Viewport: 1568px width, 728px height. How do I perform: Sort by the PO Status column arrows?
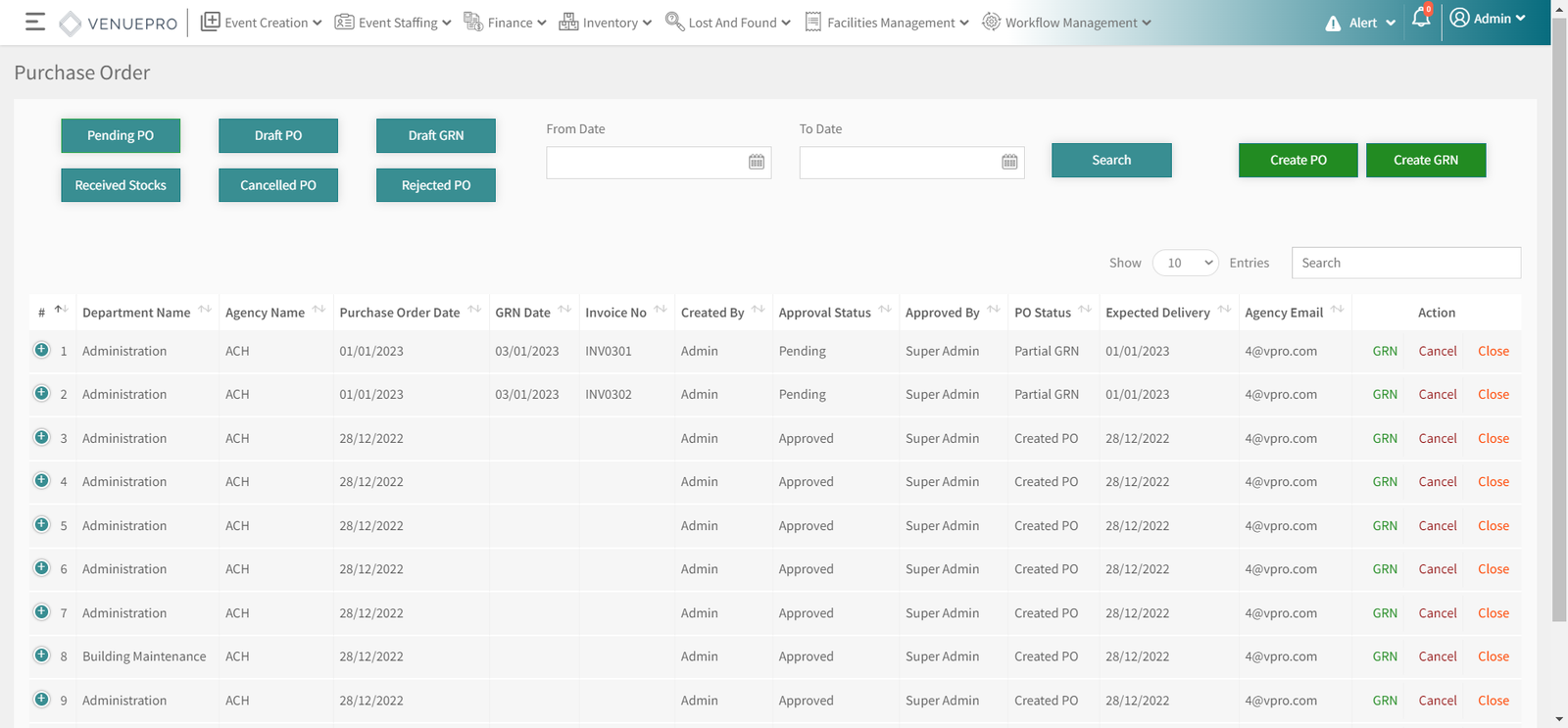click(1085, 310)
